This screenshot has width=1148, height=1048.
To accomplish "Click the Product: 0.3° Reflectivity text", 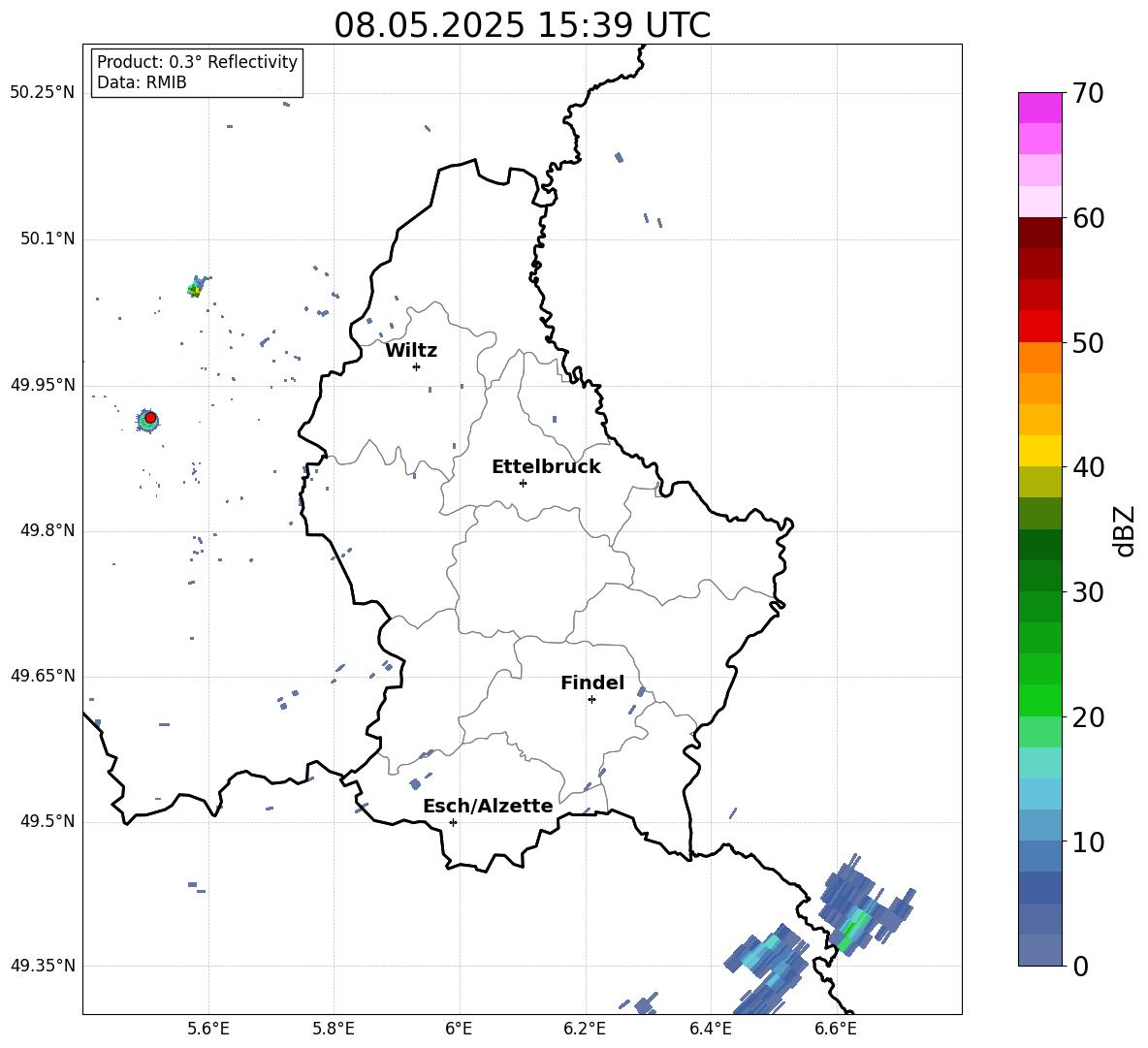I will point(197,62).
